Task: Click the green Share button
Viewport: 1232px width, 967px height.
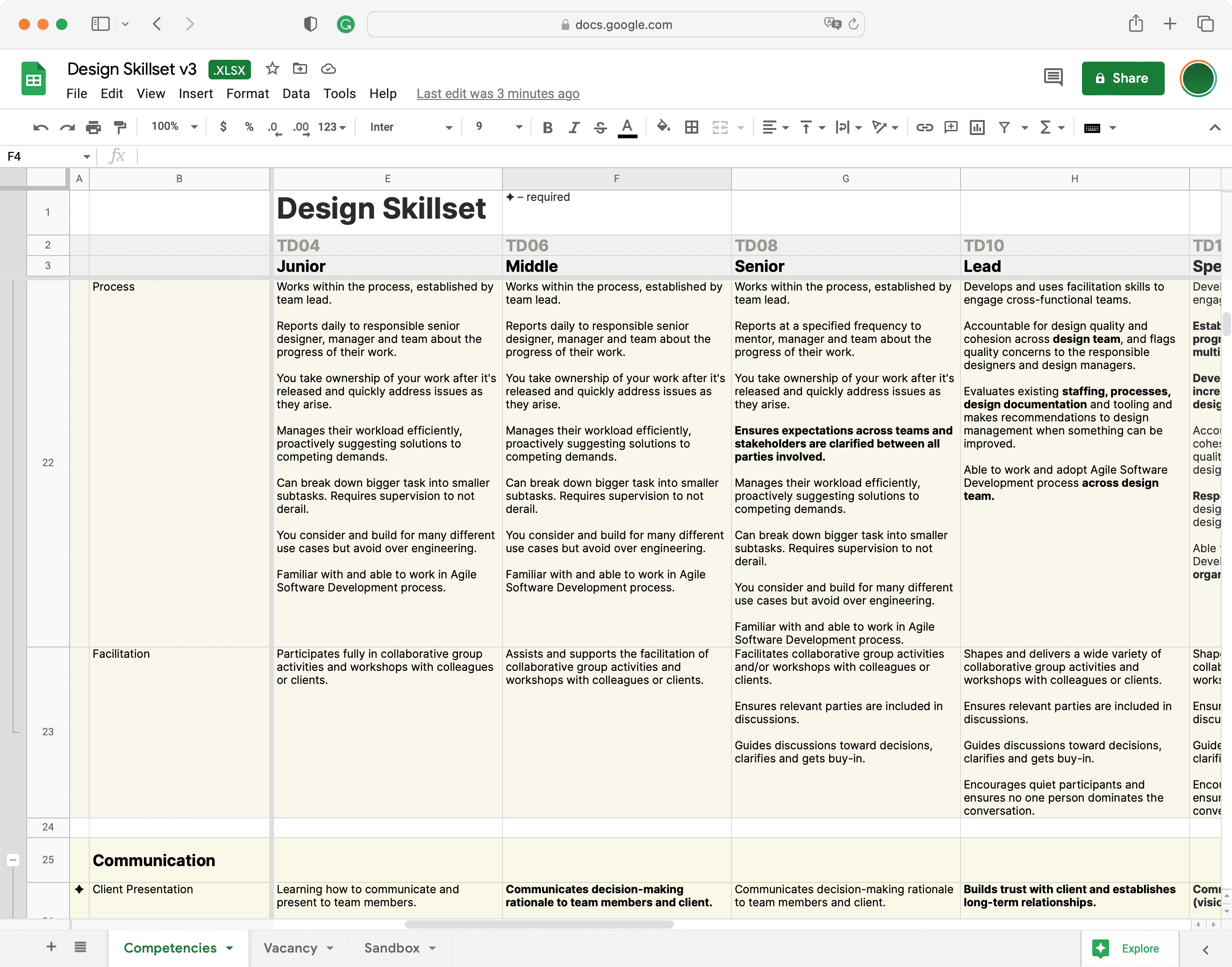Action: point(1123,78)
